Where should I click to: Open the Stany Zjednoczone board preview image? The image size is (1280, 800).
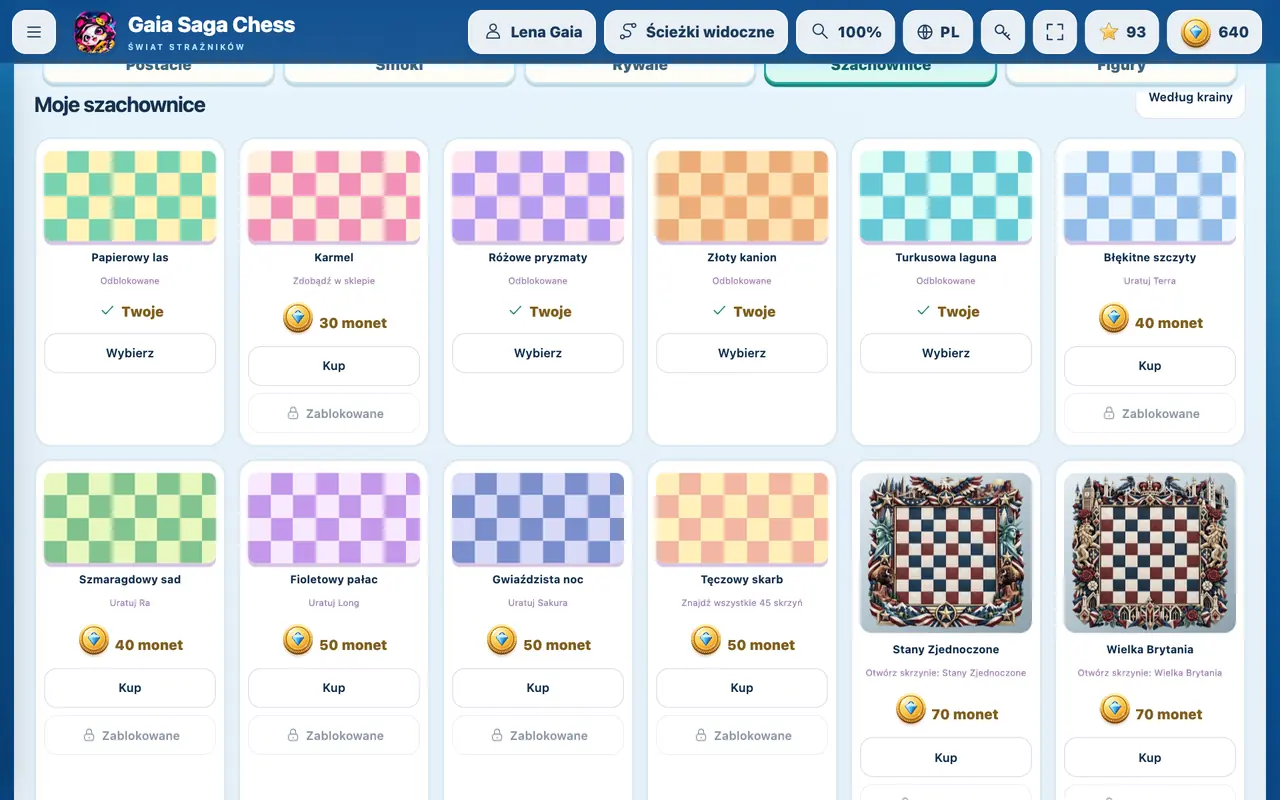tap(946, 553)
